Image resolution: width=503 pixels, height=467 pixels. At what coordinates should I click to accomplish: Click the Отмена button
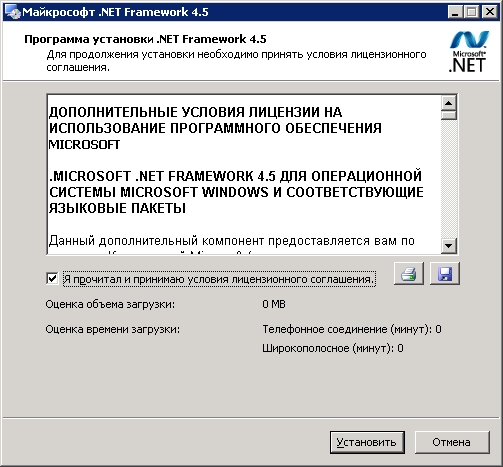(452, 442)
